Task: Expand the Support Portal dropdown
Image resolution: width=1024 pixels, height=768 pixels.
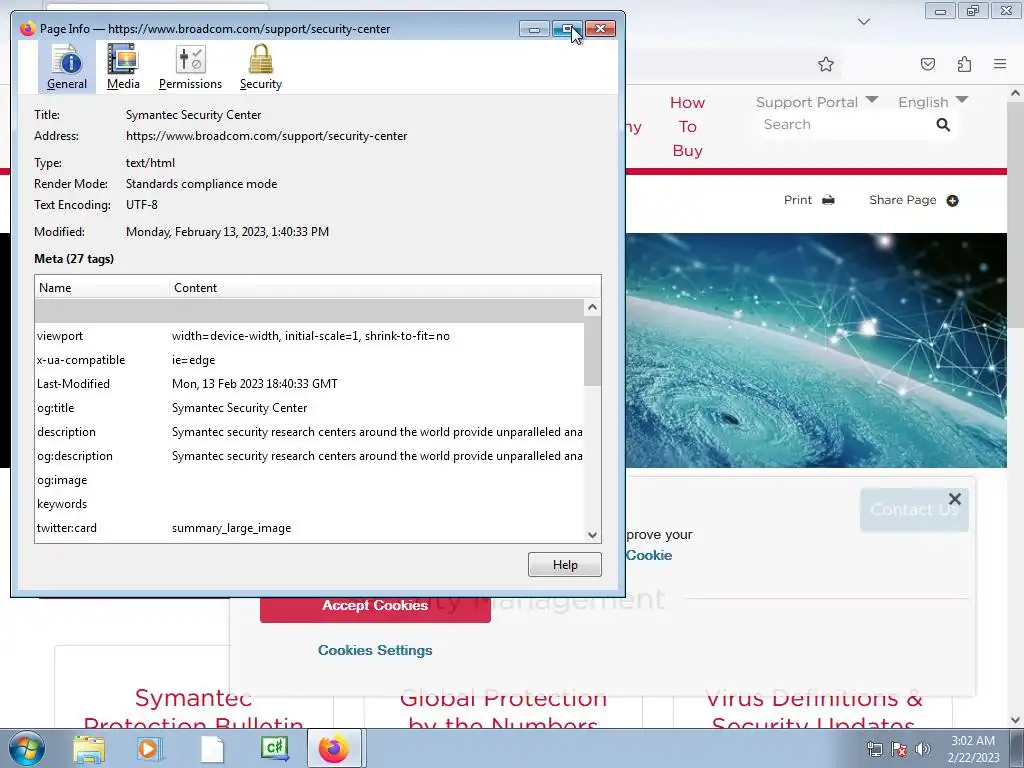Action: point(816,102)
